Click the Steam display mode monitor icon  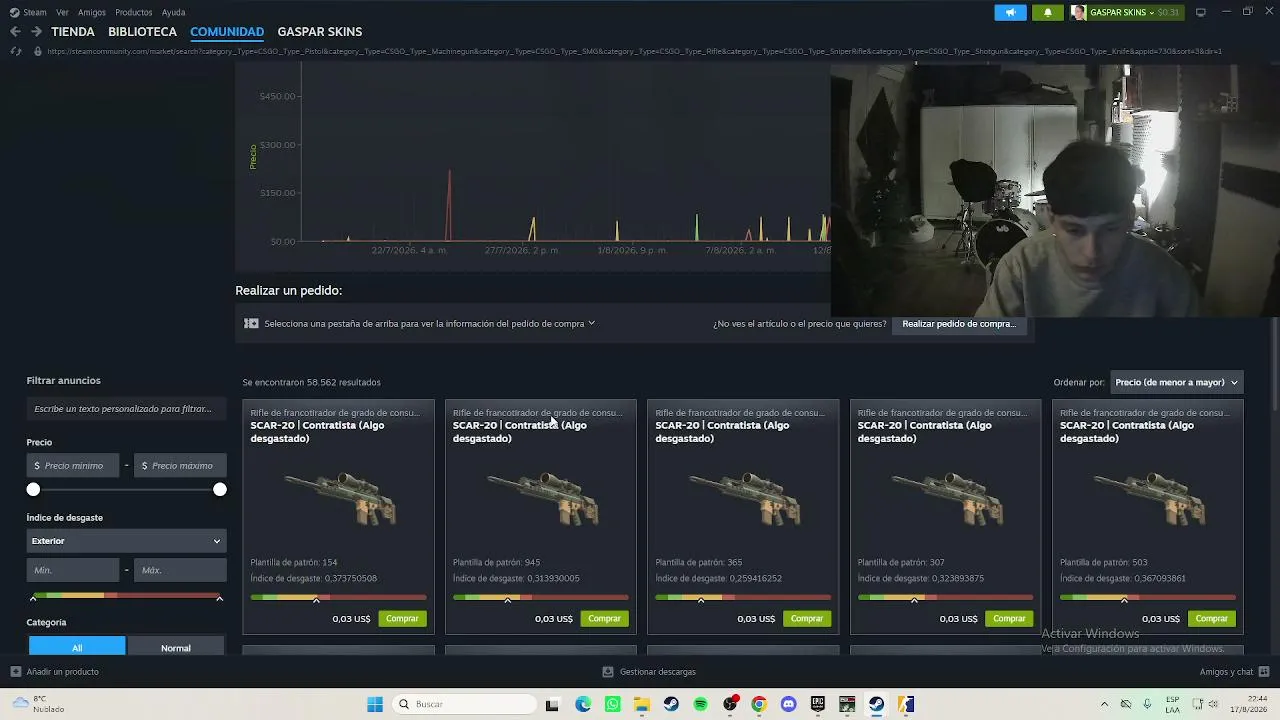[1201, 12]
